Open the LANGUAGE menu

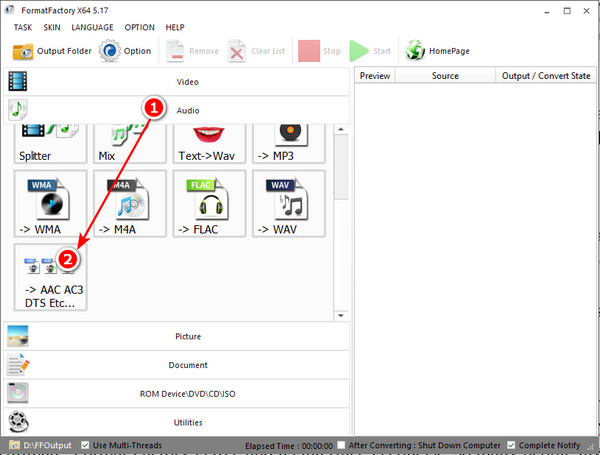click(x=92, y=28)
